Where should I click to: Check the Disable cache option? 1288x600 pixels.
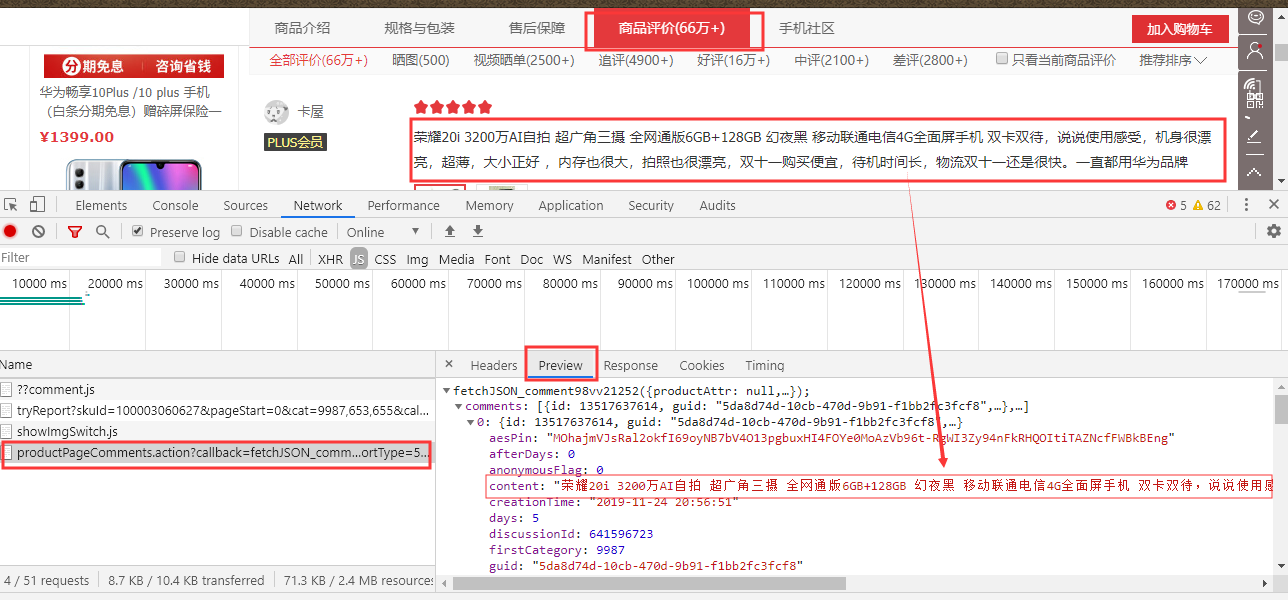click(236, 231)
